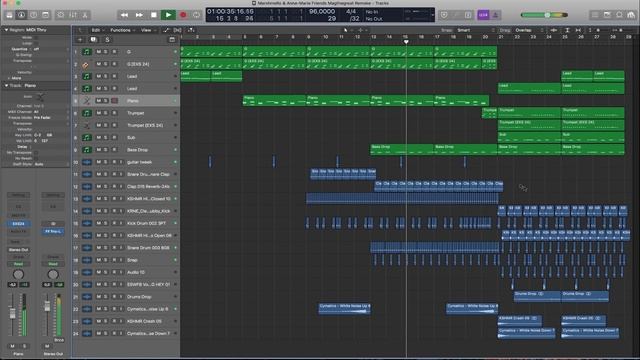Open the Drag Overlap dropdown

[529, 30]
